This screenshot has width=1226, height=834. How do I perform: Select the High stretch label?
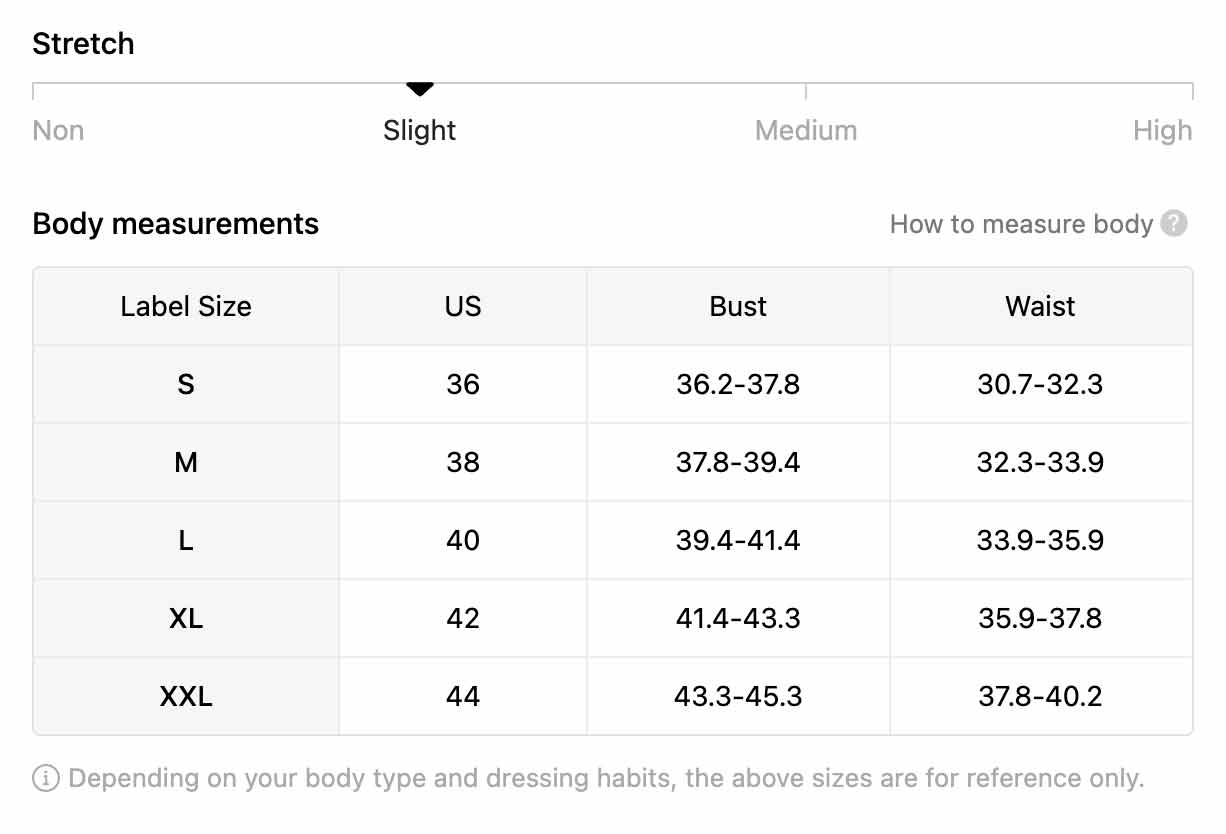tap(1163, 131)
